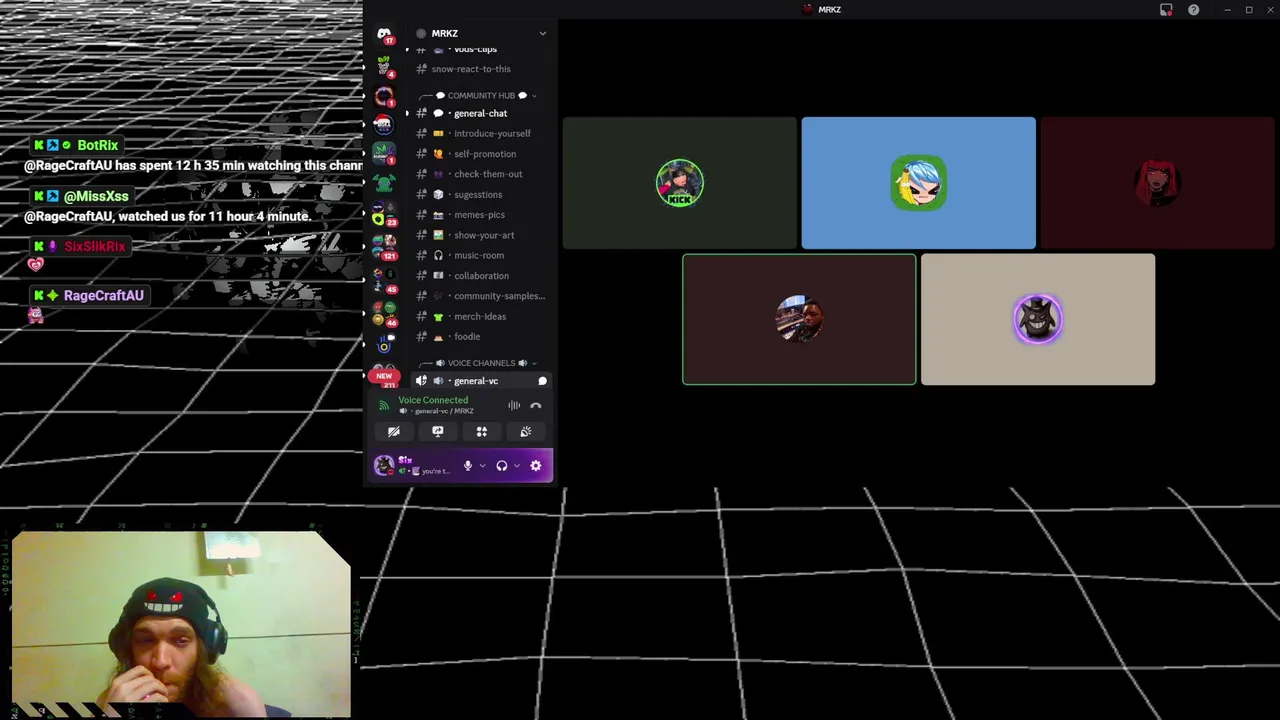The height and width of the screenshot is (720, 1280).
Task: Open the music-room channel
Action: click(481, 255)
